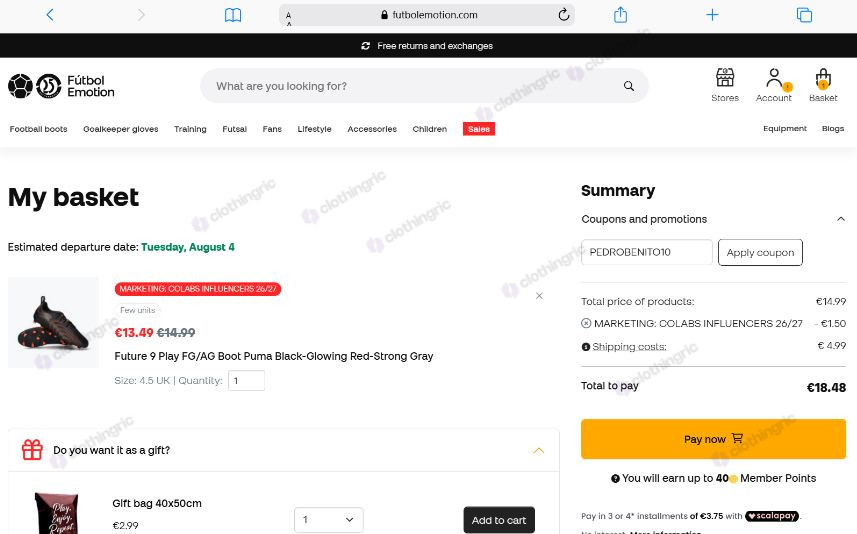
Task: Open the red Sales menu item
Action: tap(479, 129)
